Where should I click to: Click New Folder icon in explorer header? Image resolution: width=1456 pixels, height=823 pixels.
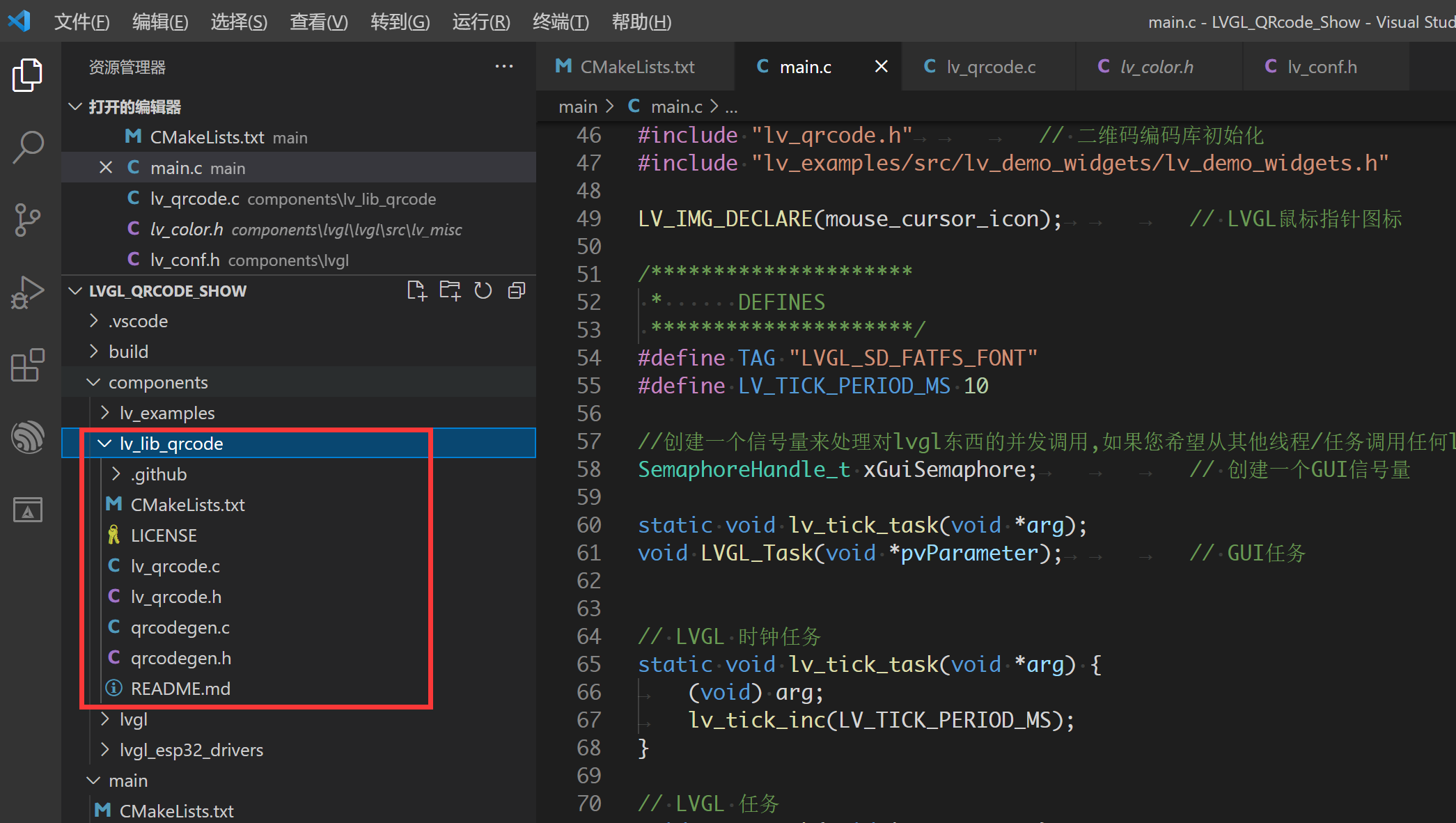coord(450,290)
